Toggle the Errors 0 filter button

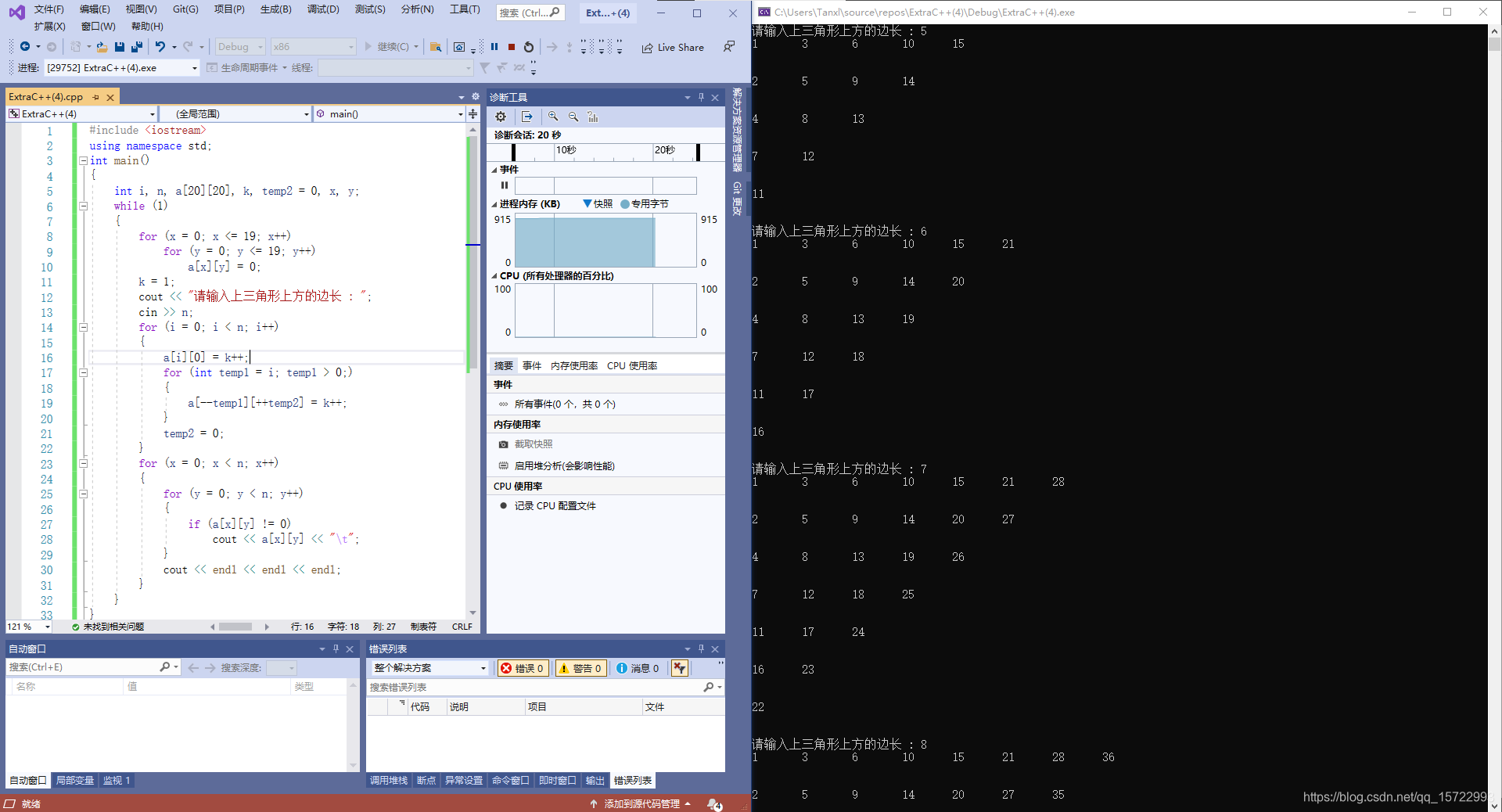click(522, 668)
